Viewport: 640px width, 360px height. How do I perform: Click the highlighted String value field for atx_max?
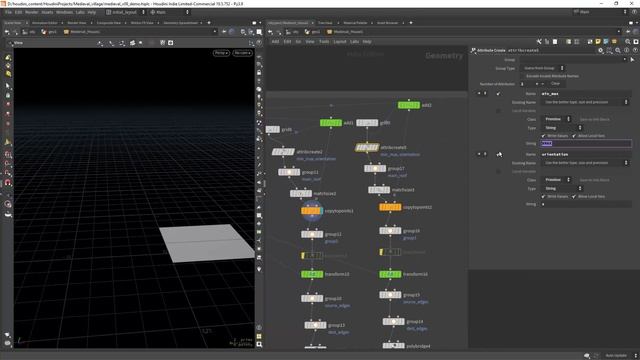pos(586,143)
